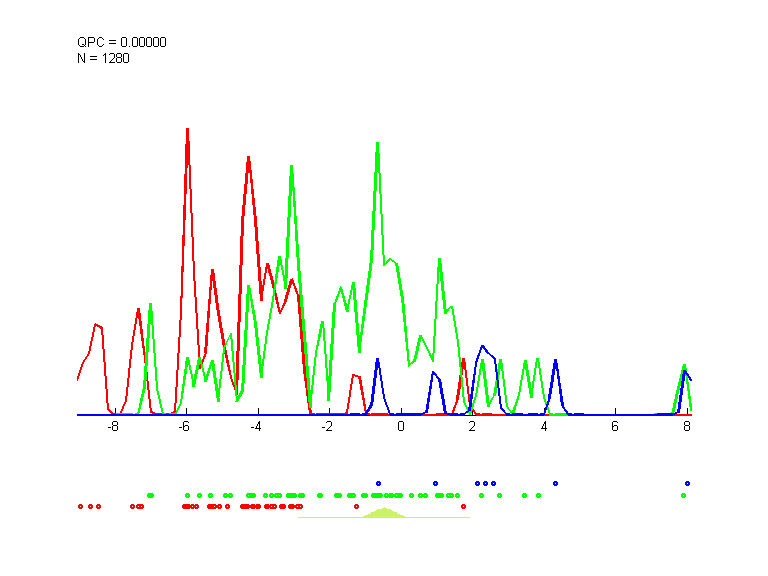The image size is (768, 576).
Task: Click the 0 tick label on the x-axis
Action: coord(400,427)
